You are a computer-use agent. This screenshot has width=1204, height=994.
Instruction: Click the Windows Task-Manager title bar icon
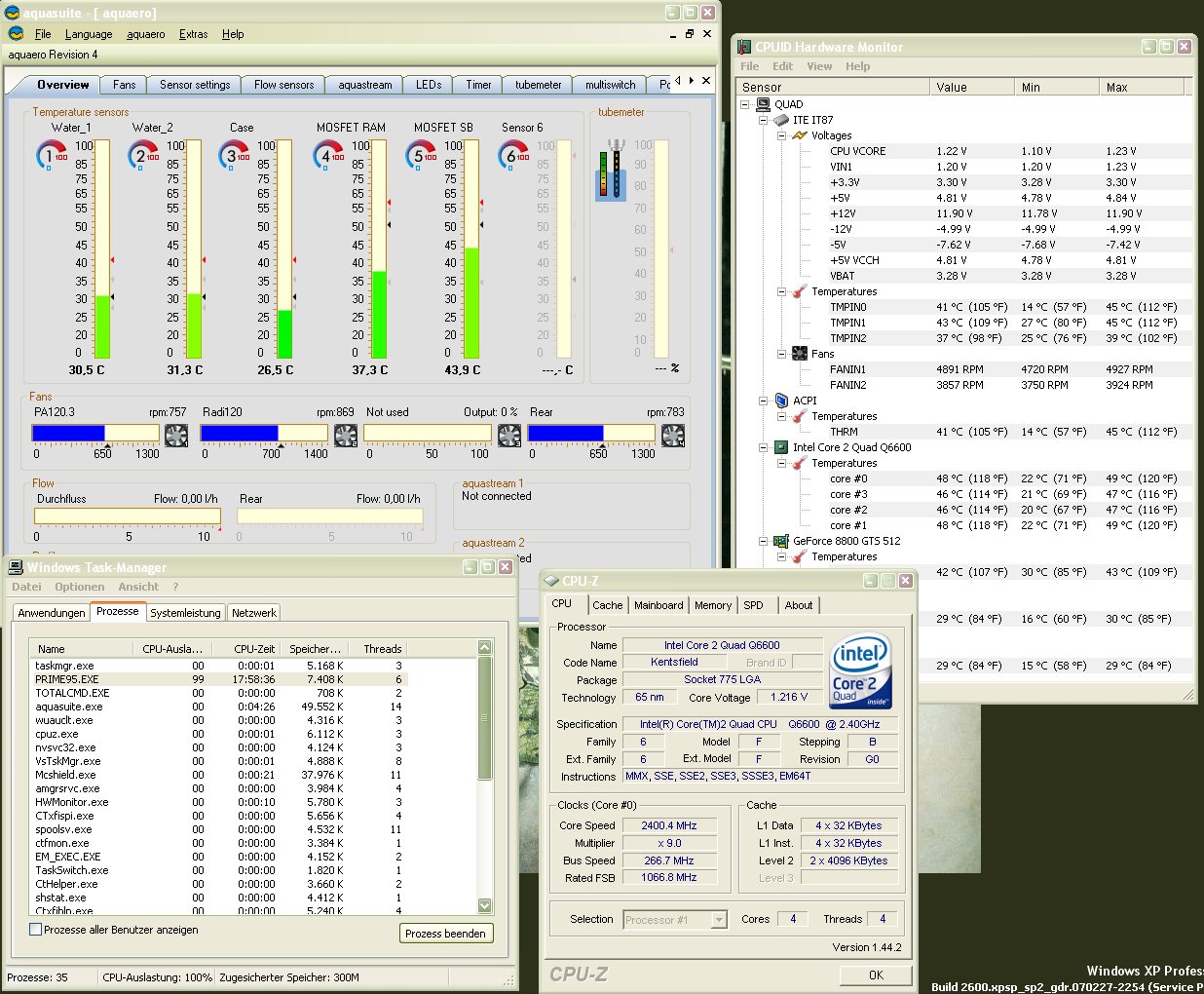[16, 567]
